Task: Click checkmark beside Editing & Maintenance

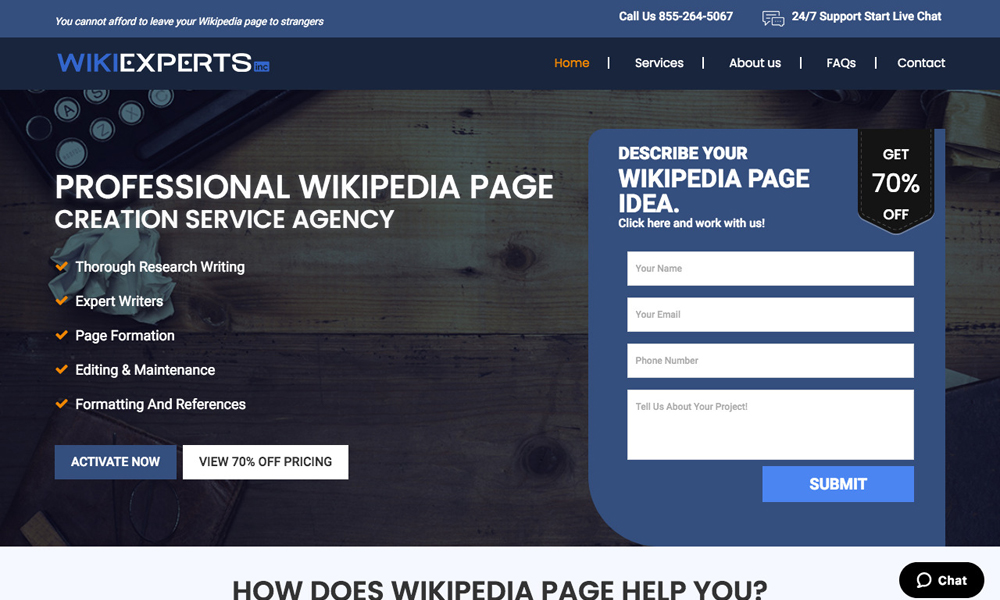Action: coord(62,370)
